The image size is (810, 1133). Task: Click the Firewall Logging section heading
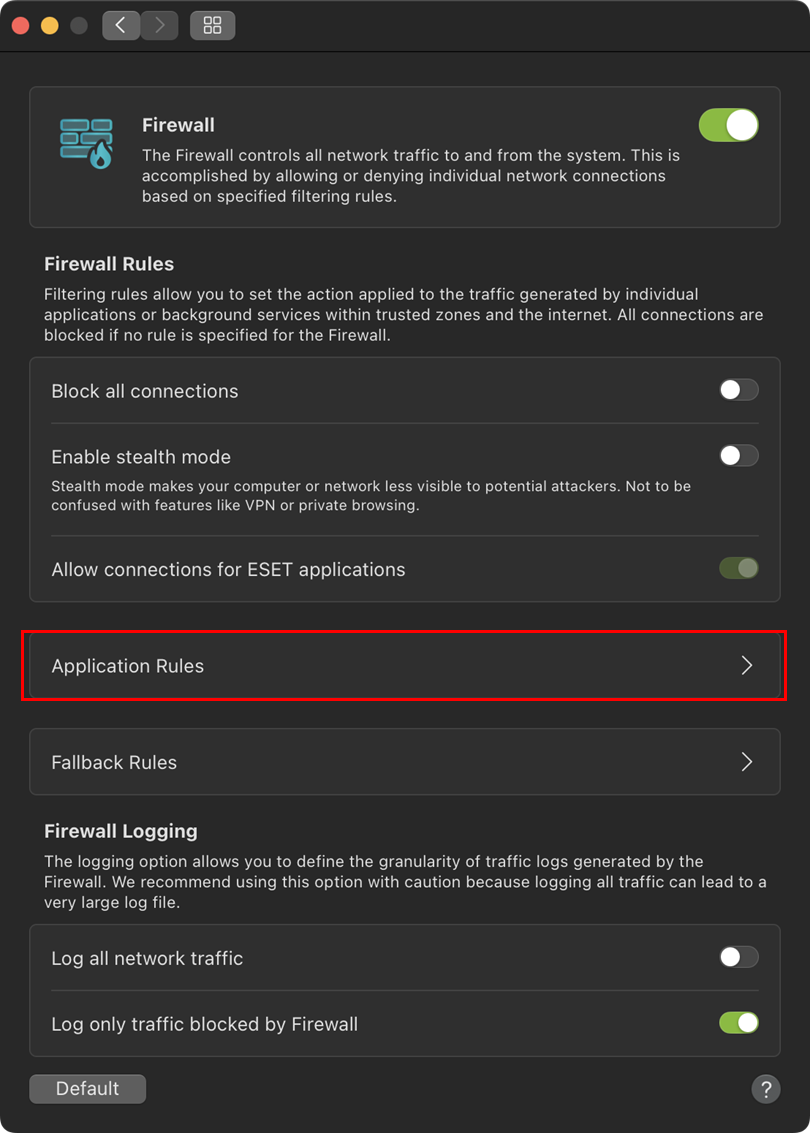121,831
